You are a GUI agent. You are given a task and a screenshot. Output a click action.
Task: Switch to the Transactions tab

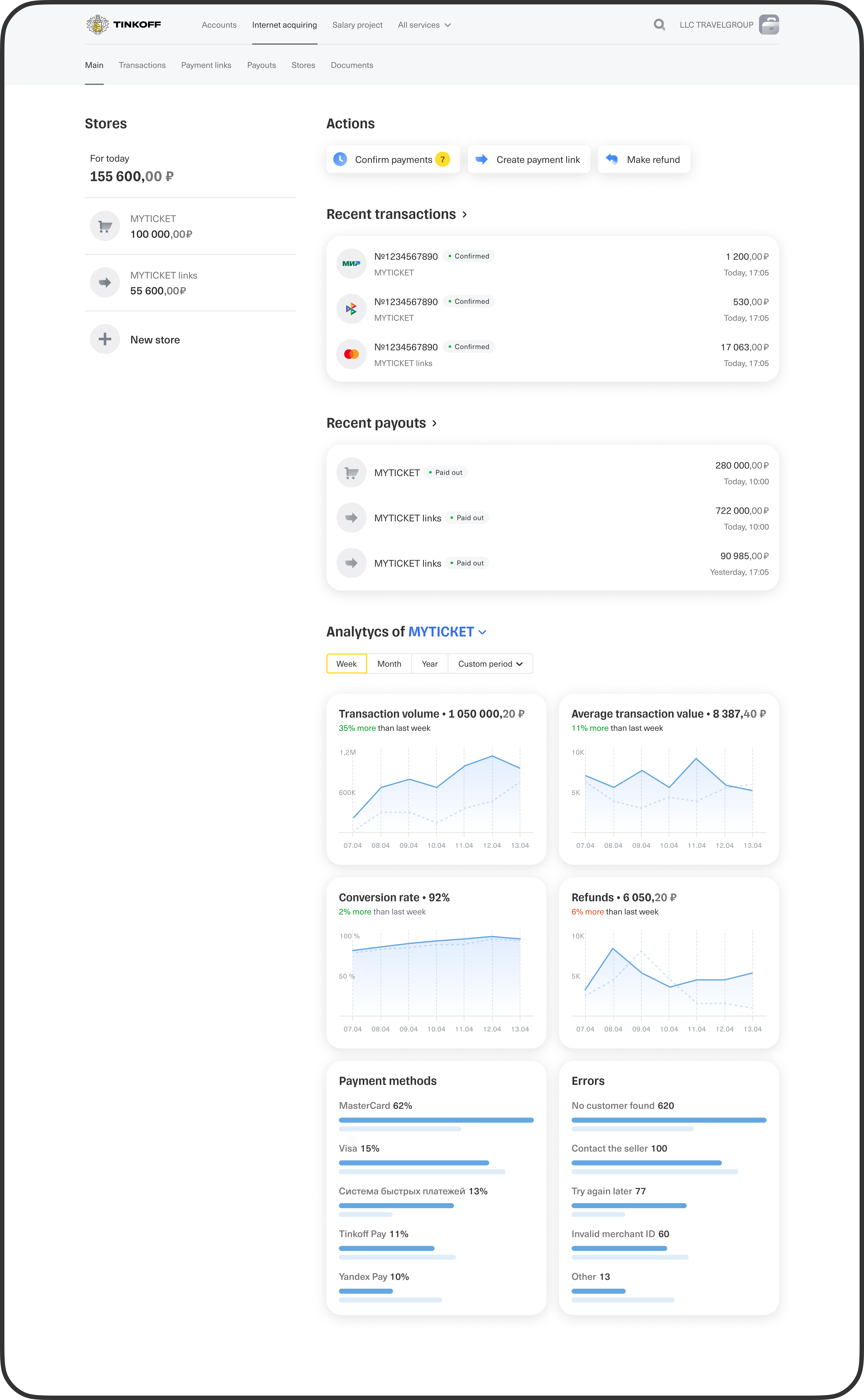(x=142, y=65)
